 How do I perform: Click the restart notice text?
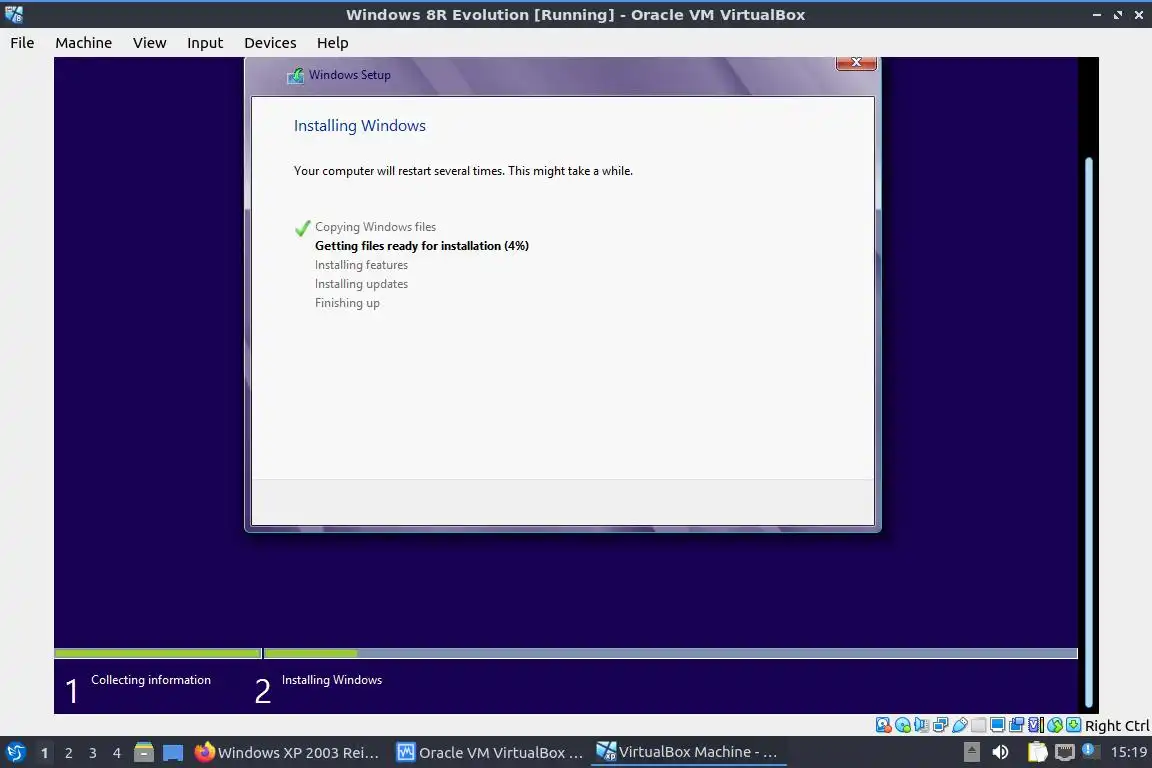tap(463, 171)
